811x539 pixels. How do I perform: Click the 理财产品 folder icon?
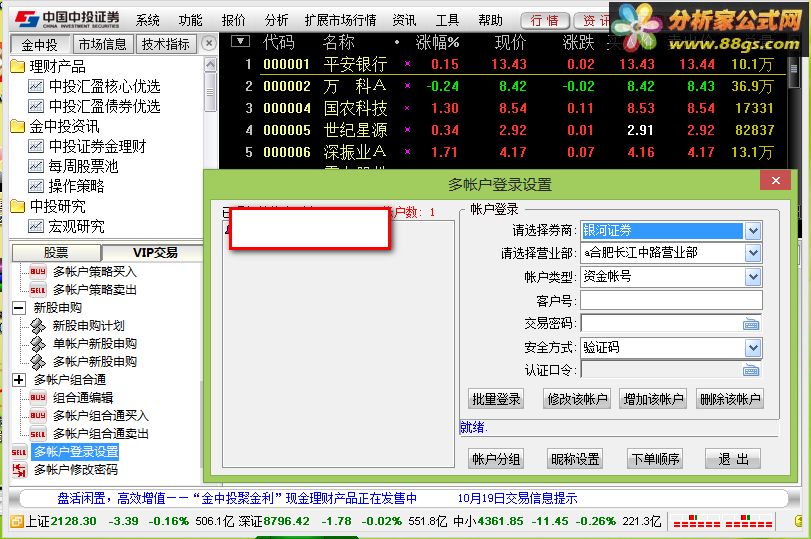[18, 66]
